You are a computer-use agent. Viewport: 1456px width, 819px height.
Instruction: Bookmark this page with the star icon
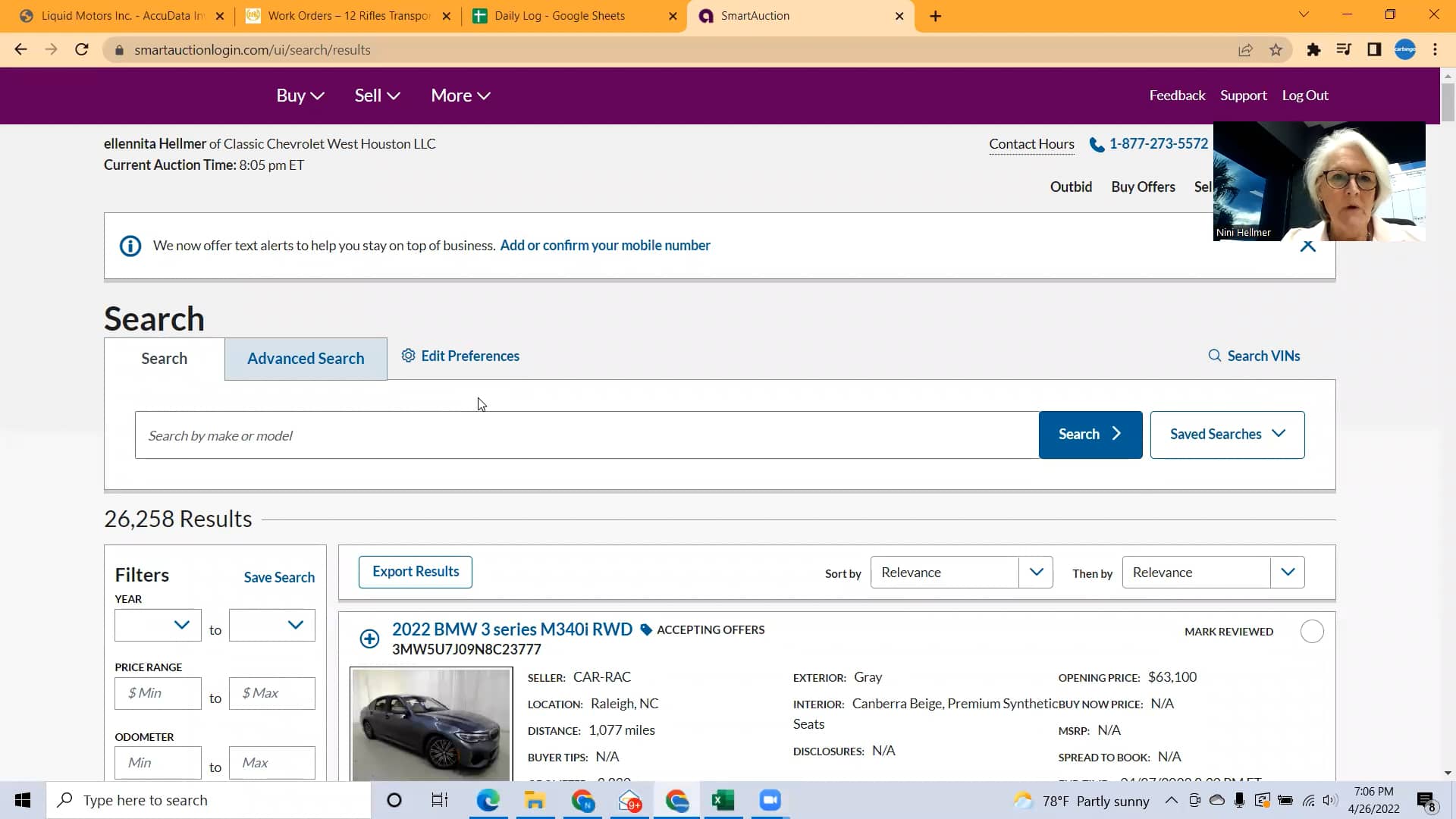1276,50
